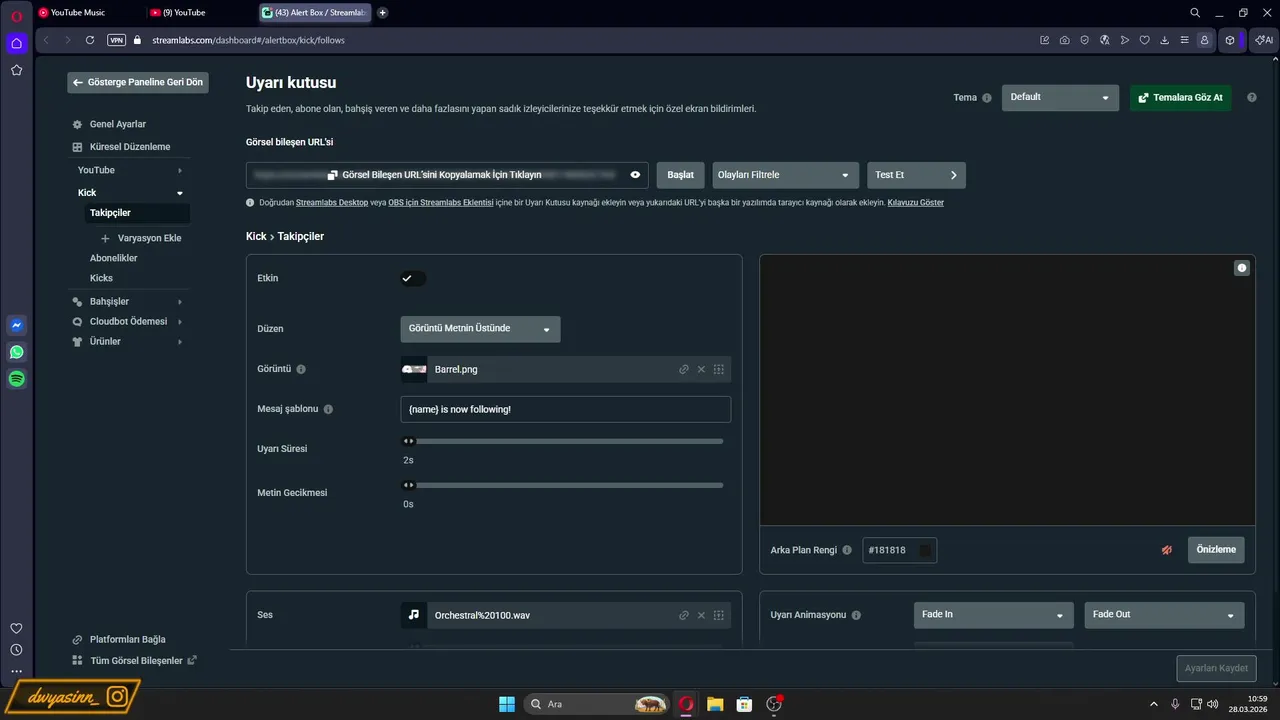Open Windows Start menu
The image size is (1280, 720).
506,704
